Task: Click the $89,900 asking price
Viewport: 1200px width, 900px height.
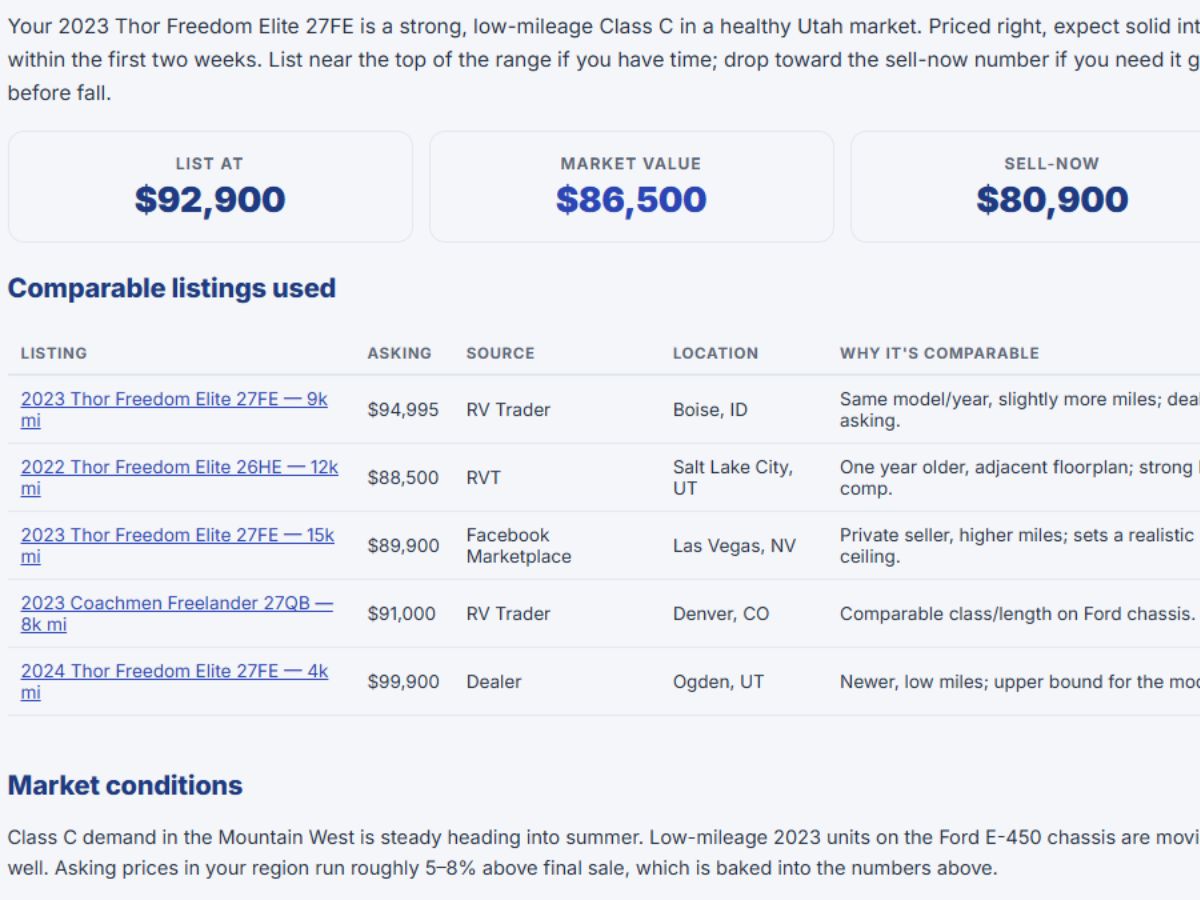Action: coord(403,546)
